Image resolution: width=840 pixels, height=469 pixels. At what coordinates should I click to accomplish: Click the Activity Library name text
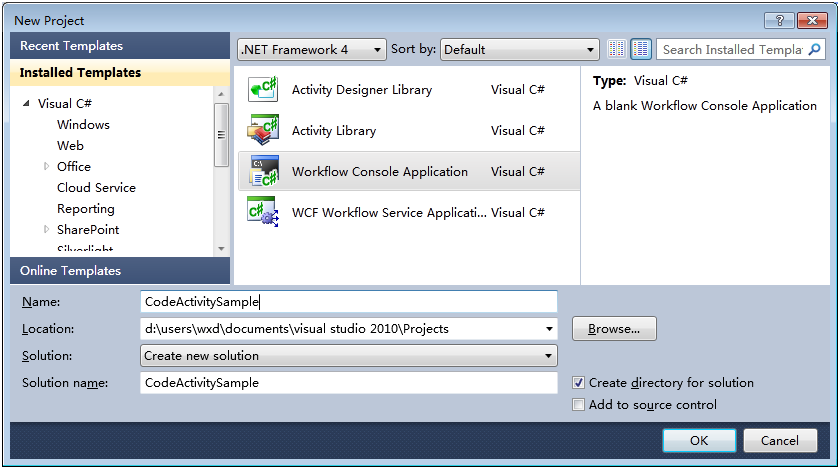(334, 131)
